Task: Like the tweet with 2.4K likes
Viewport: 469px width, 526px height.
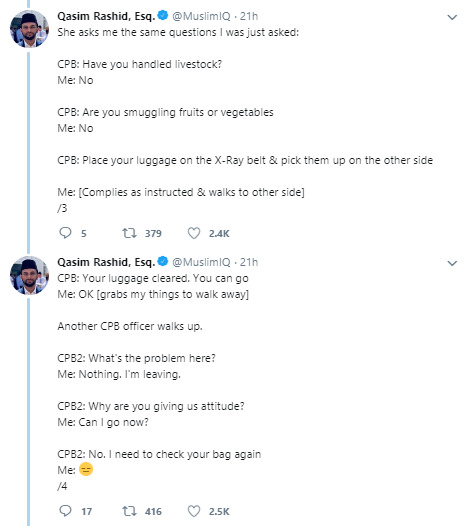Action: (x=194, y=233)
